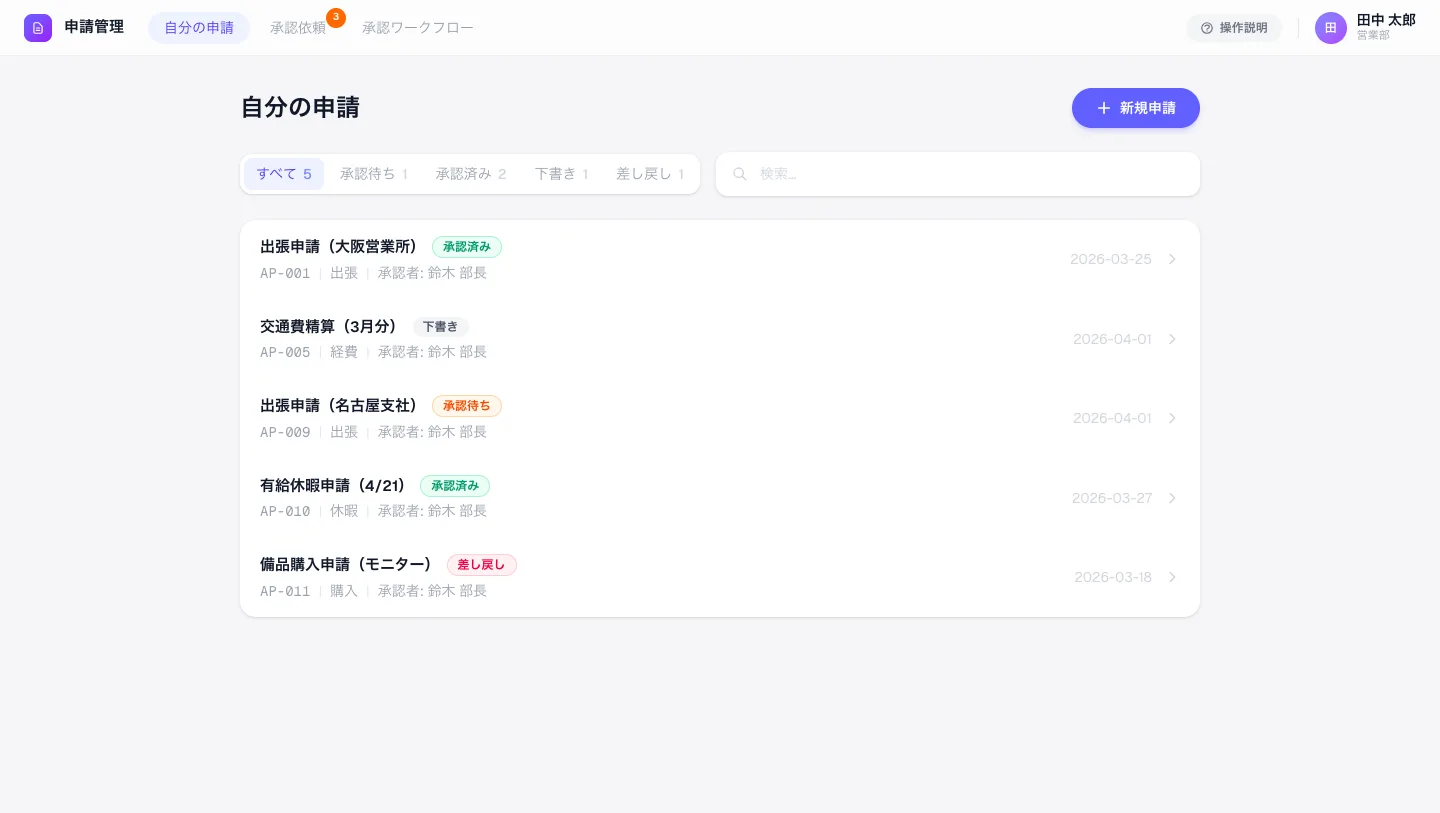The height and width of the screenshot is (813, 1440).
Task: Focus the 検索 search input field
Action: point(958,174)
